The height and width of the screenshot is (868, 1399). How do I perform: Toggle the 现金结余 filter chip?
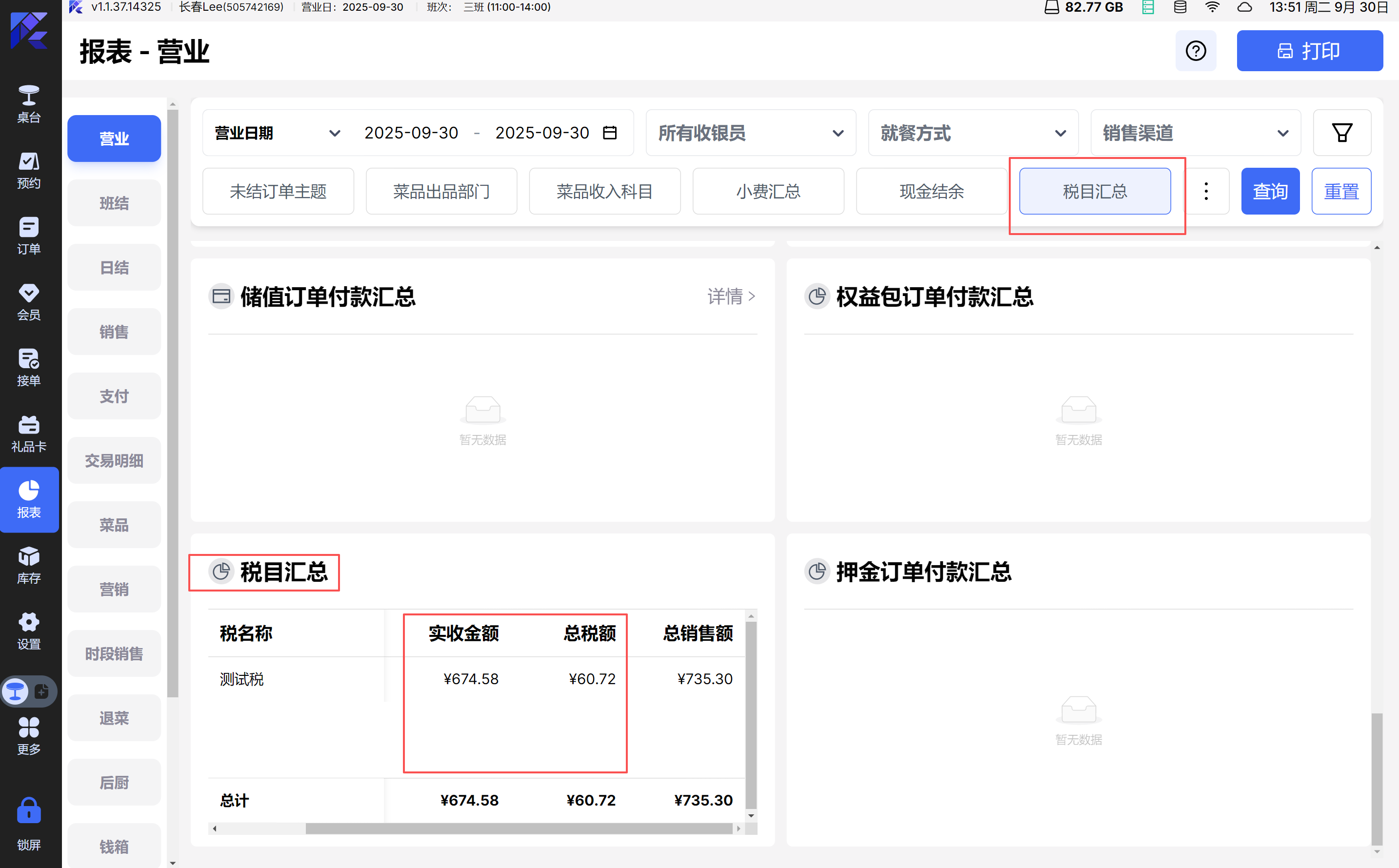[931, 191]
